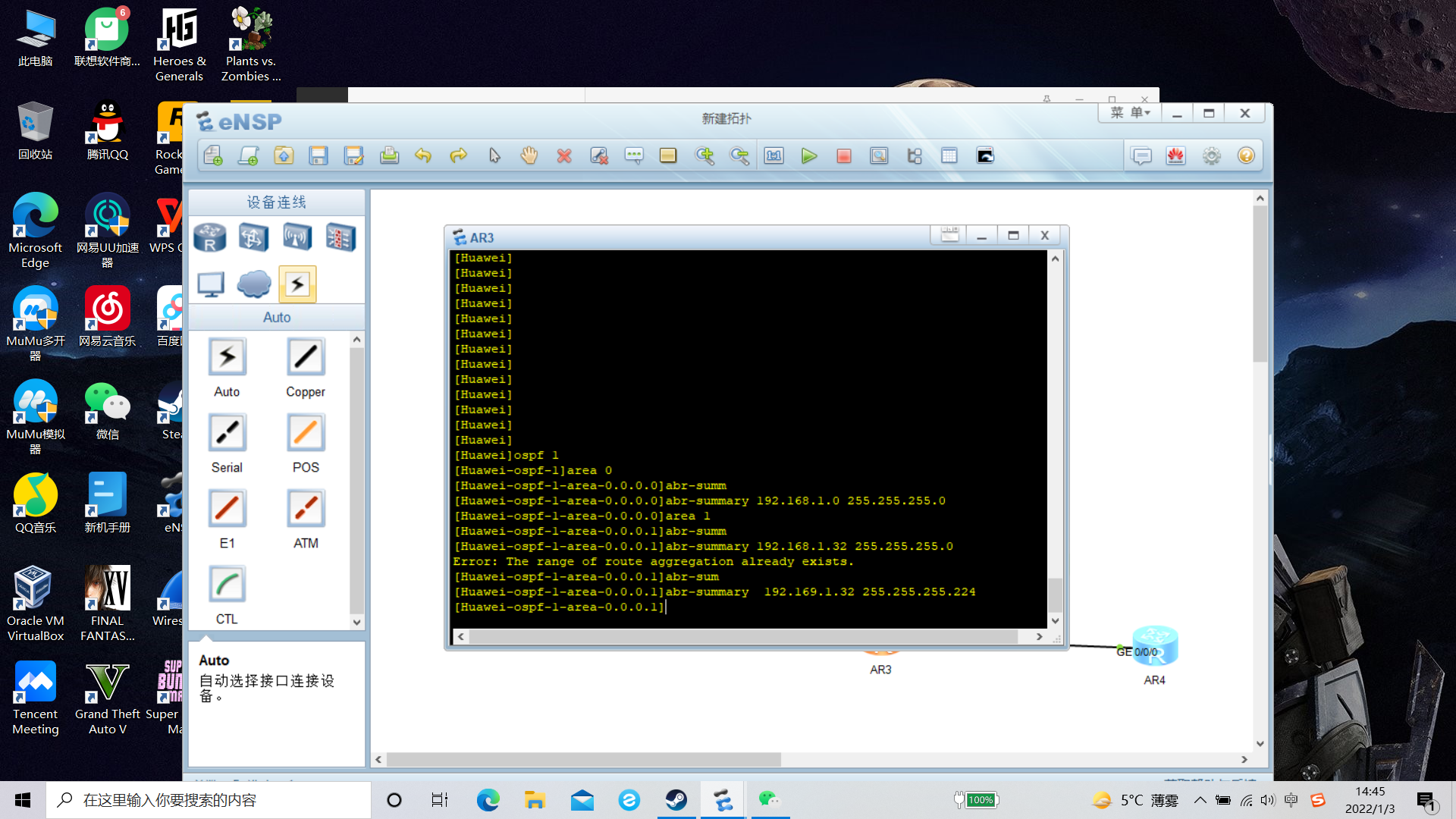Click the zoom in magnifier icon
Image resolution: width=1456 pixels, height=819 pixels.
pyautogui.click(x=704, y=155)
